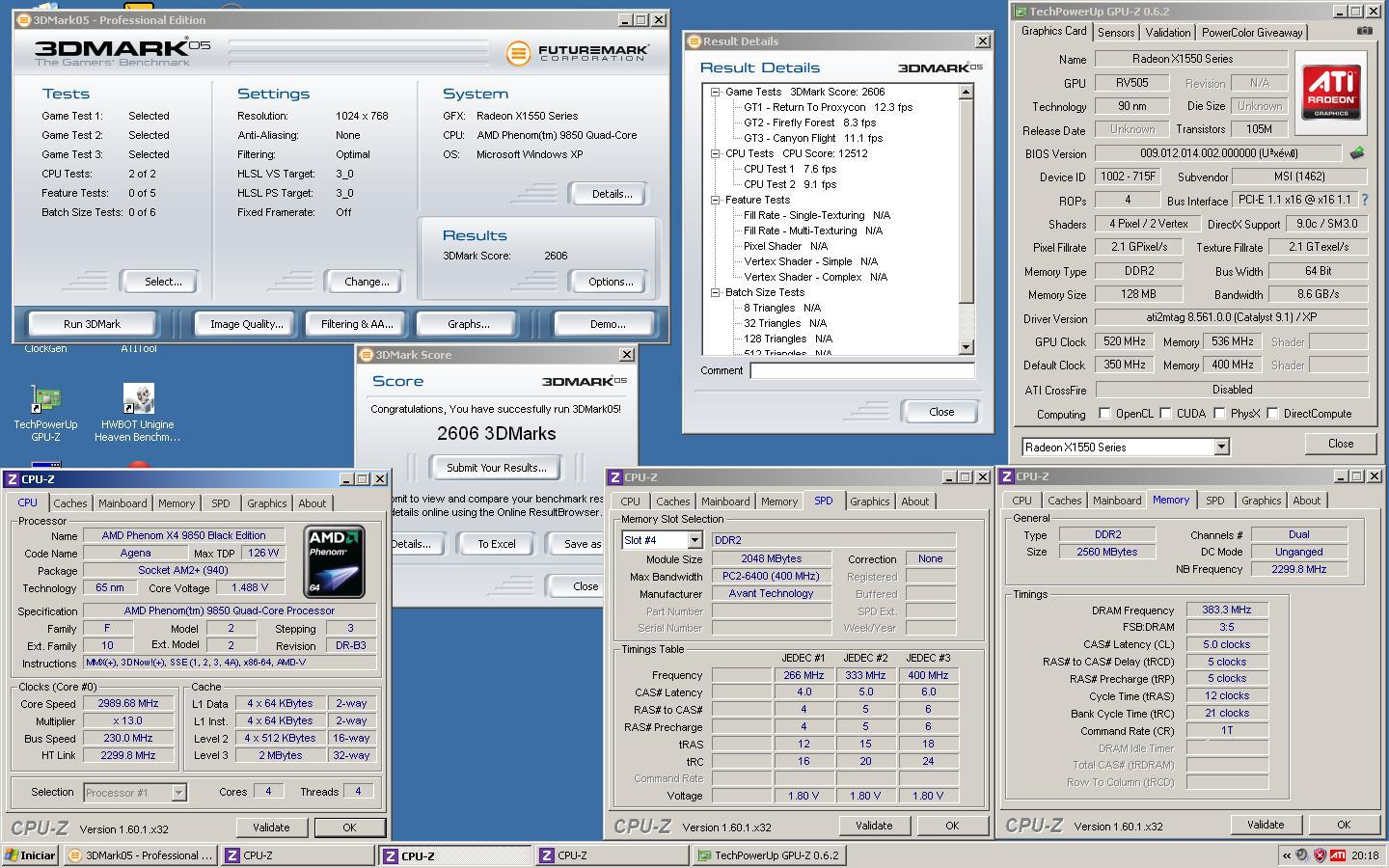
Task: Click the Graphs... button
Action: pos(468,323)
